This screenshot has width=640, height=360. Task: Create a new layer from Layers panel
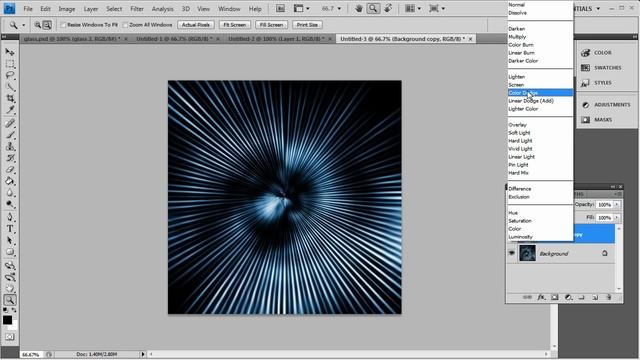coord(595,297)
